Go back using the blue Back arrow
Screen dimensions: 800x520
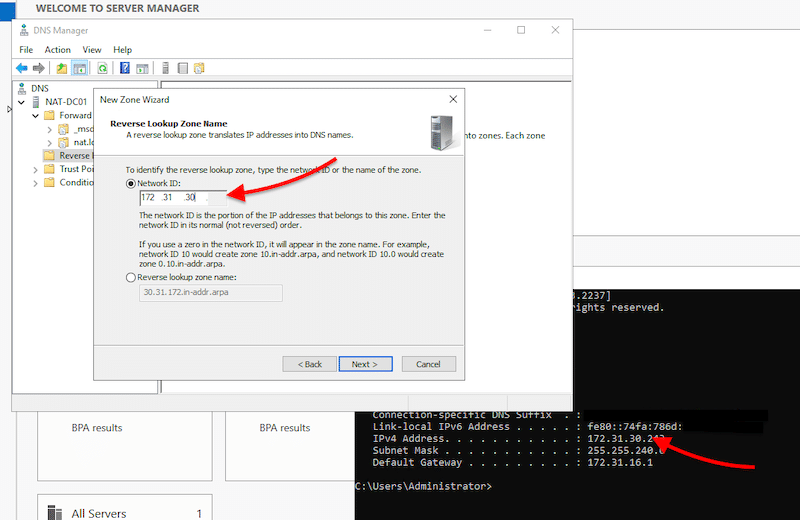click(22, 68)
